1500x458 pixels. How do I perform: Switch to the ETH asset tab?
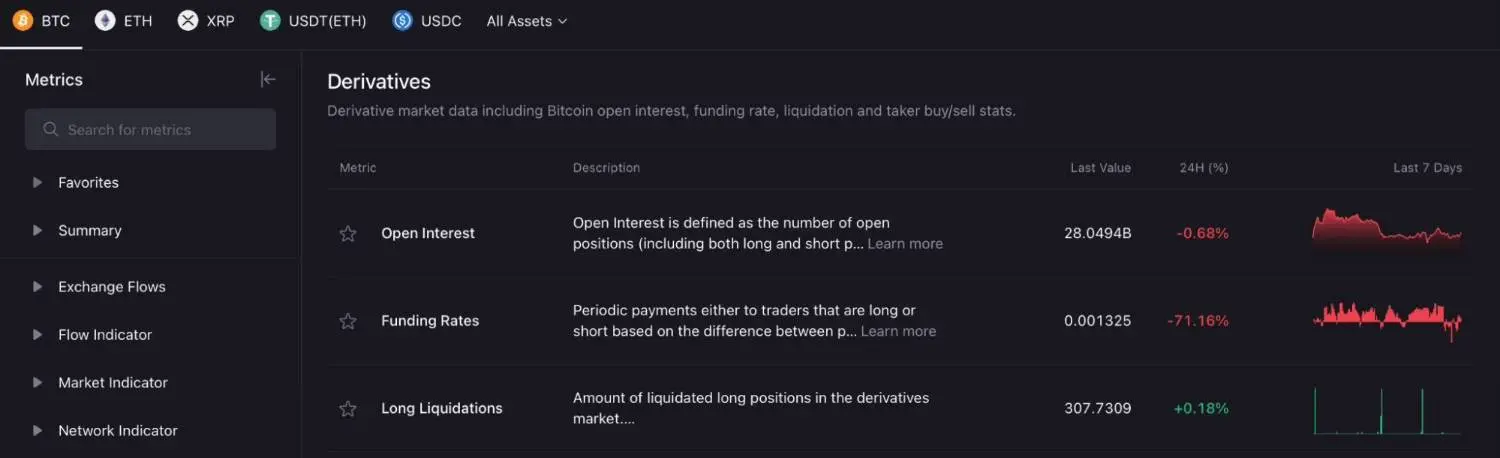(137, 21)
